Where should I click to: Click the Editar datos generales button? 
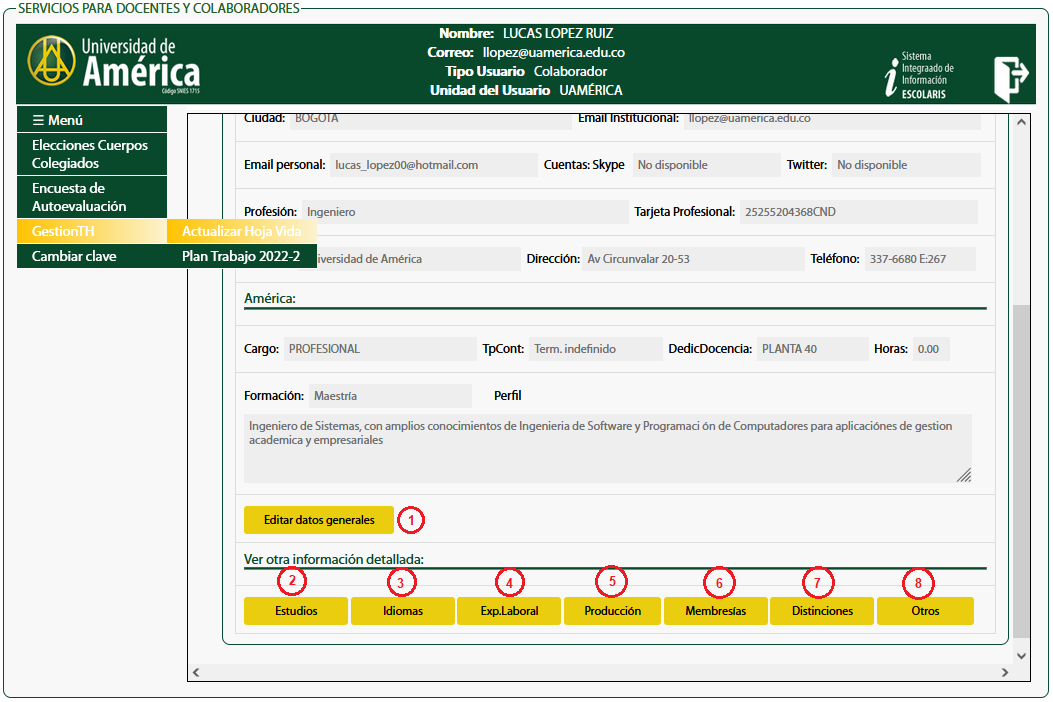point(319,520)
